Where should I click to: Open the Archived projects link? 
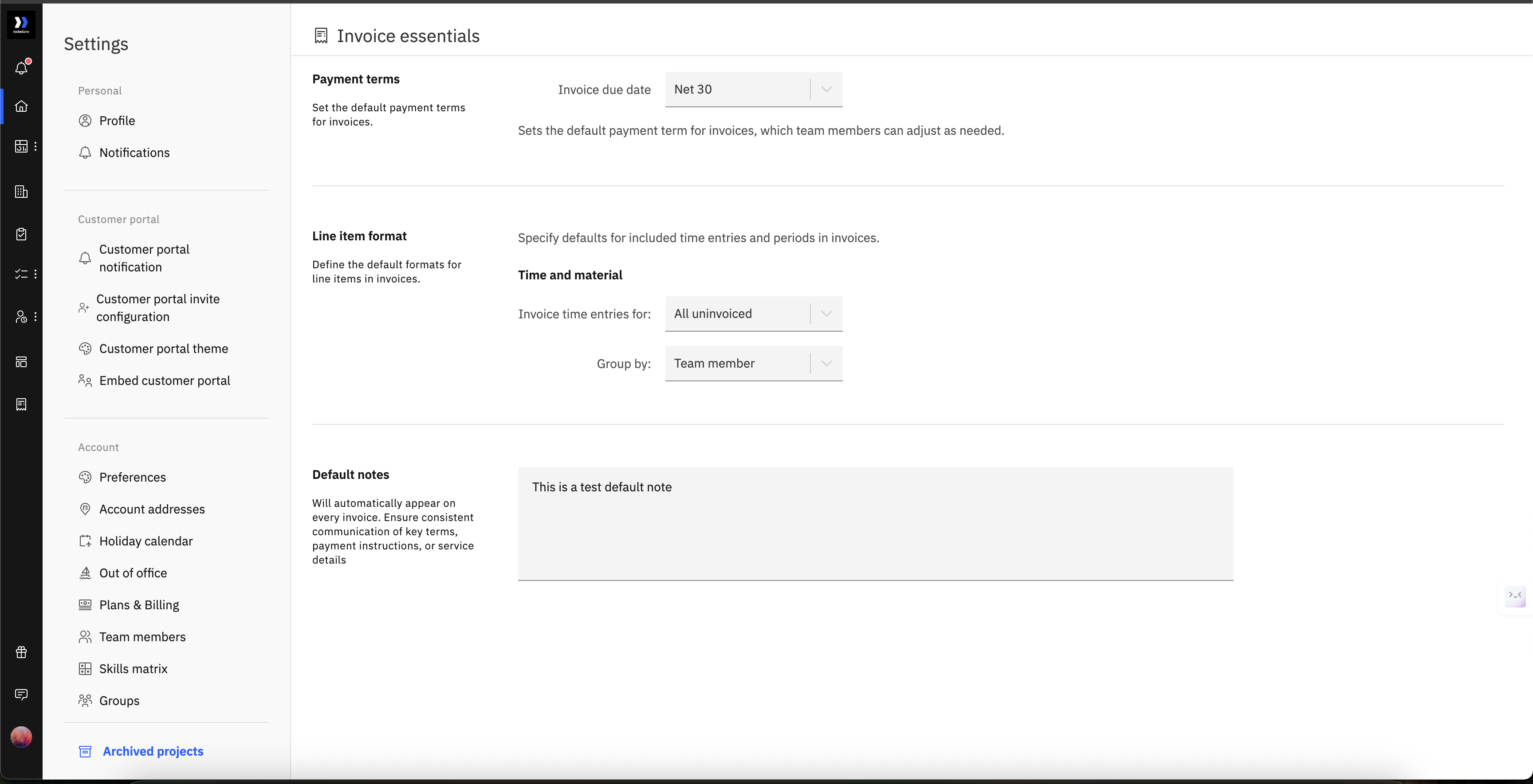pos(153,751)
